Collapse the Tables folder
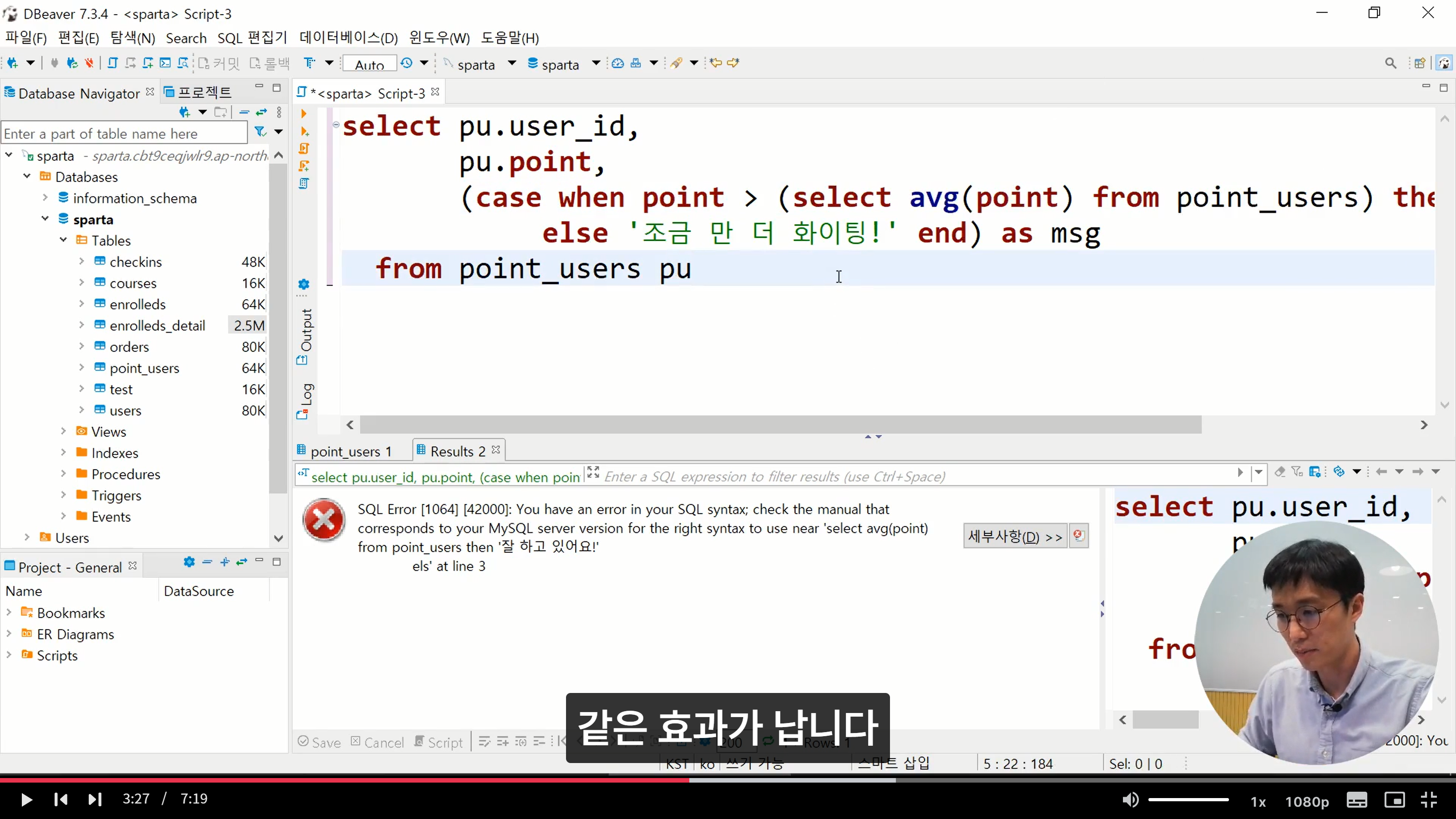The height and width of the screenshot is (819, 1456). [63, 240]
